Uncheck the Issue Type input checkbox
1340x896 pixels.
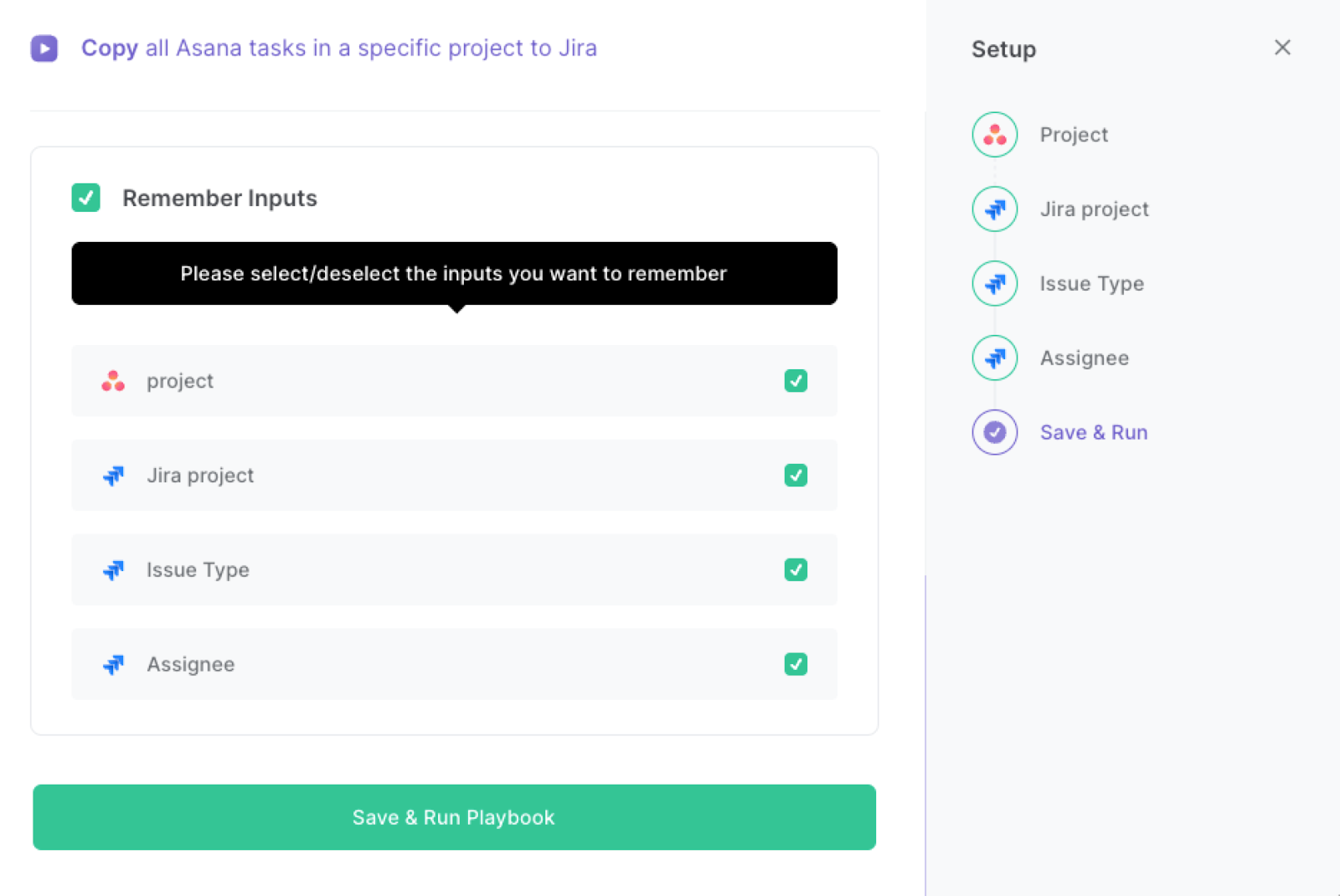pos(796,570)
